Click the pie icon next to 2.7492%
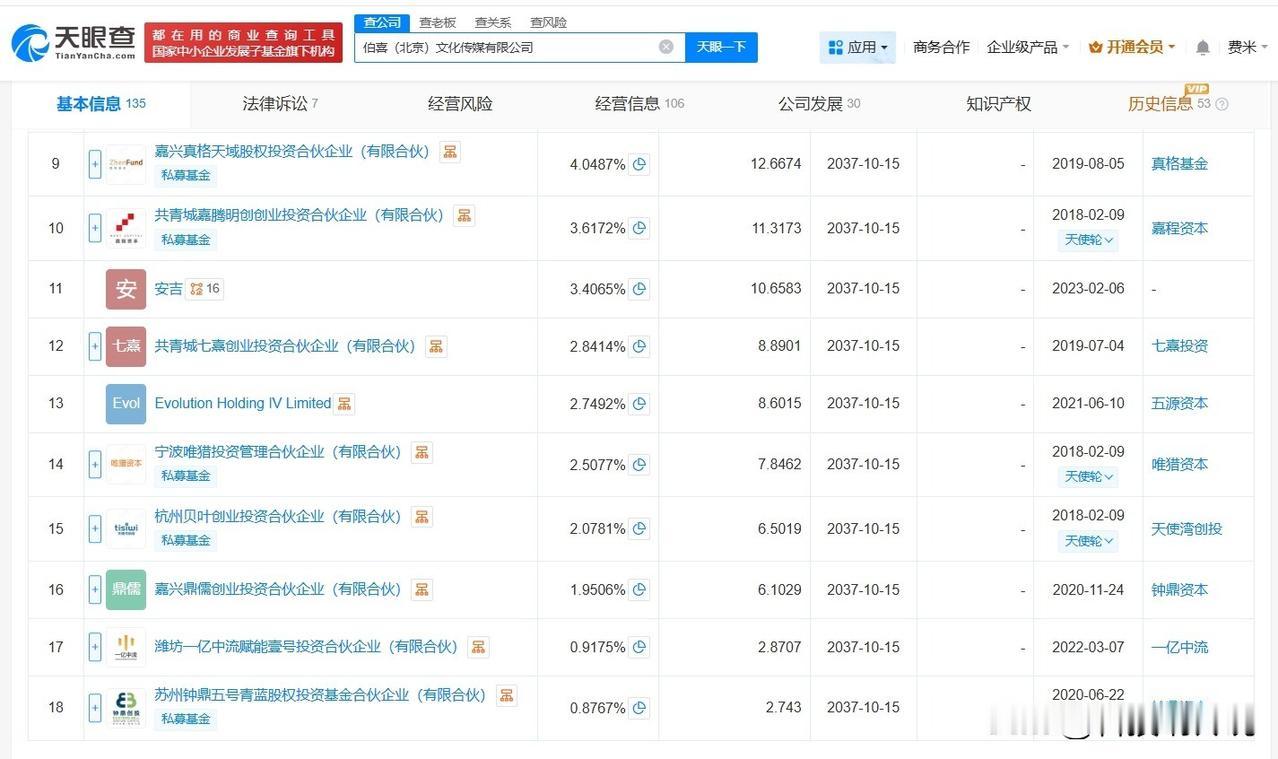The image size is (1278, 759). (639, 404)
